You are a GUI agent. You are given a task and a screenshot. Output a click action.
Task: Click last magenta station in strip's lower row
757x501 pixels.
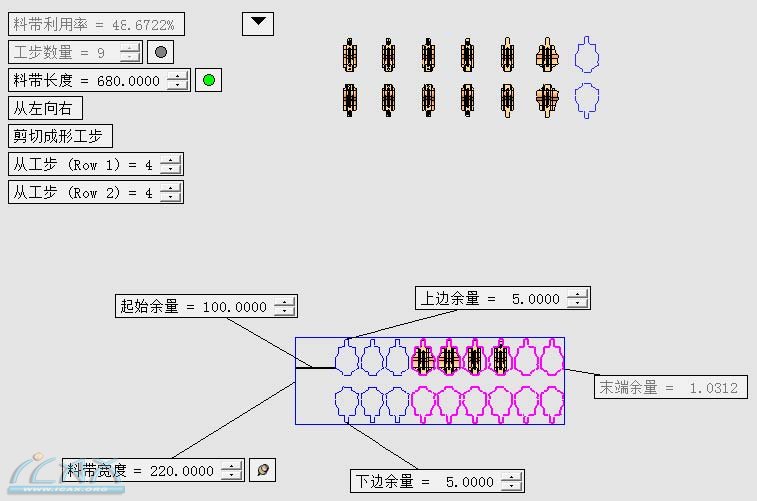click(x=552, y=404)
